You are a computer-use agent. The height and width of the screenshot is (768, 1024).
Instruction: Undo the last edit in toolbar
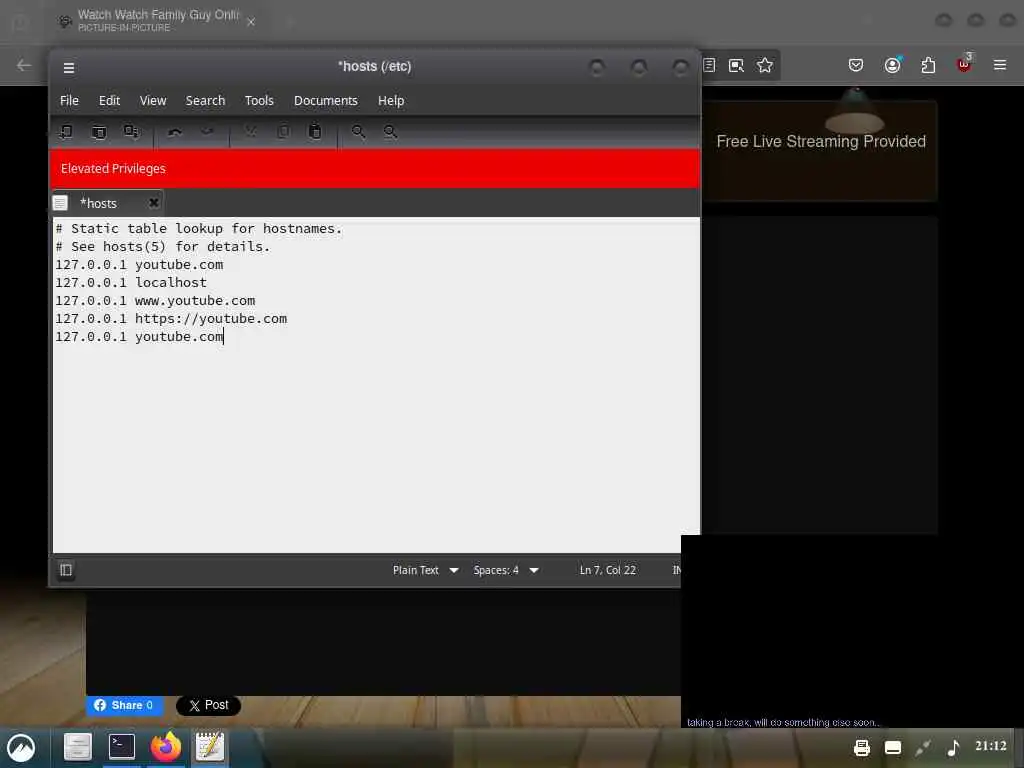point(174,132)
